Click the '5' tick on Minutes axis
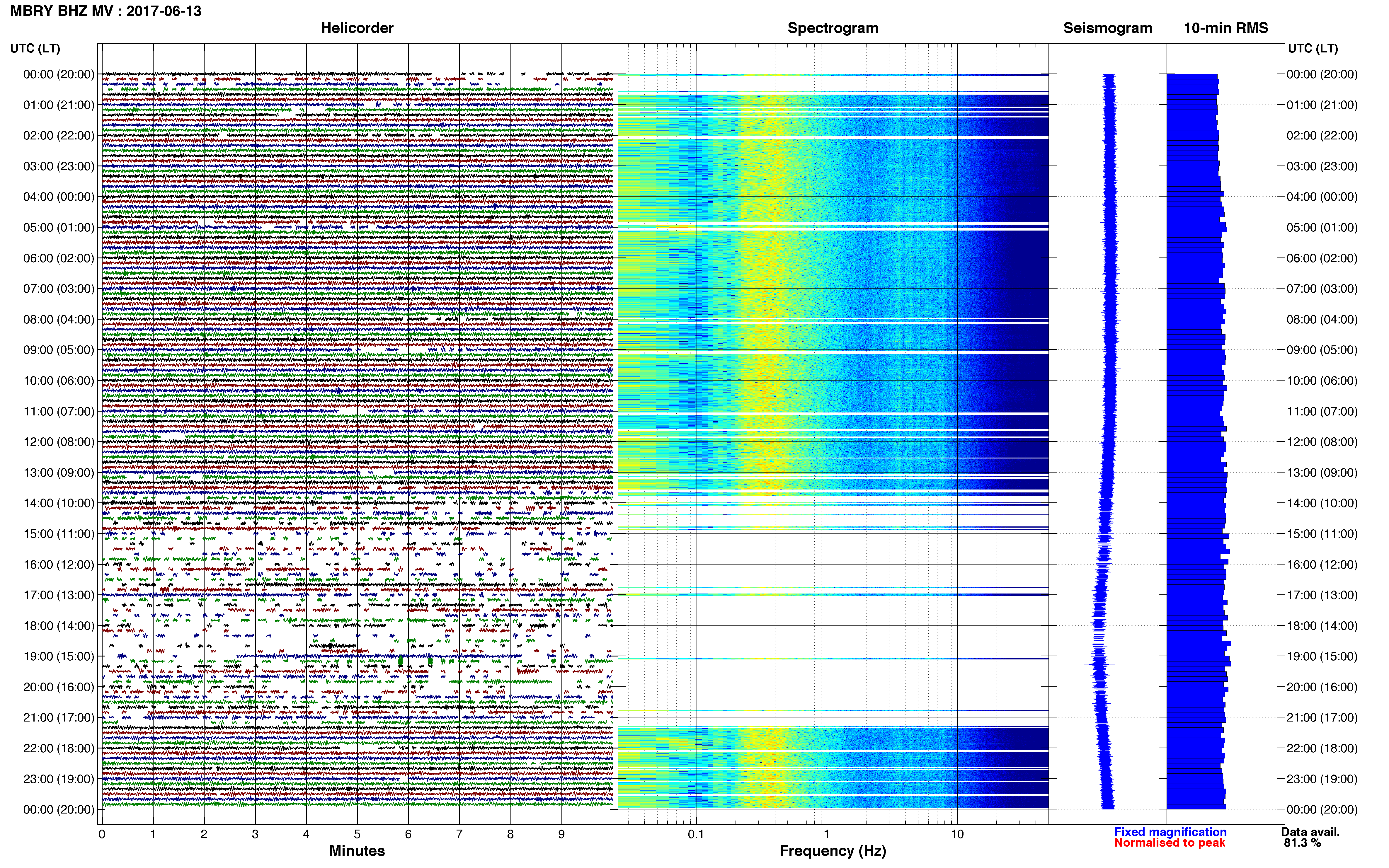The height and width of the screenshot is (868, 1389). (357, 835)
